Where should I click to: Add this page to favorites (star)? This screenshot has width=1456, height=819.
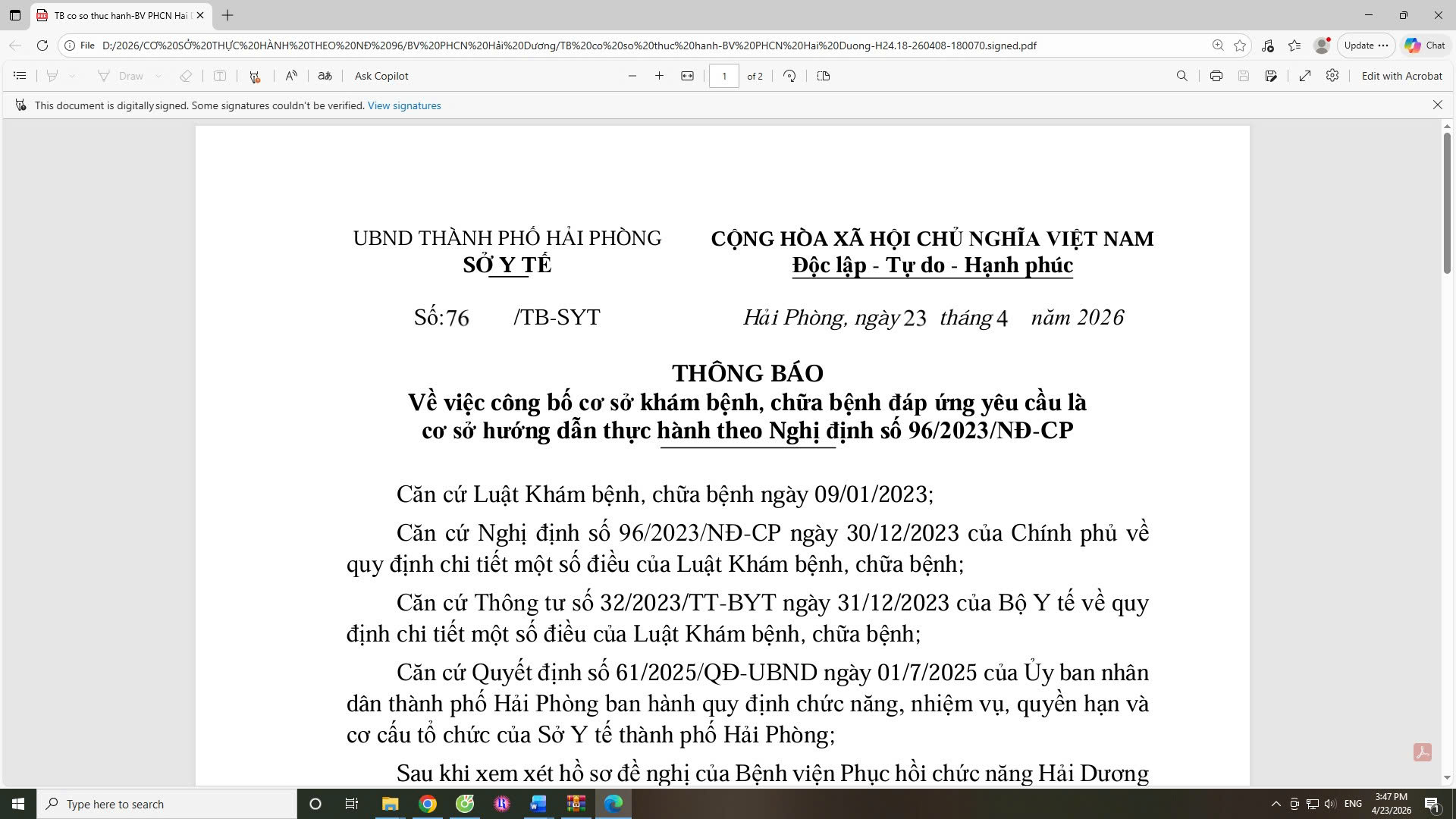(1240, 45)
